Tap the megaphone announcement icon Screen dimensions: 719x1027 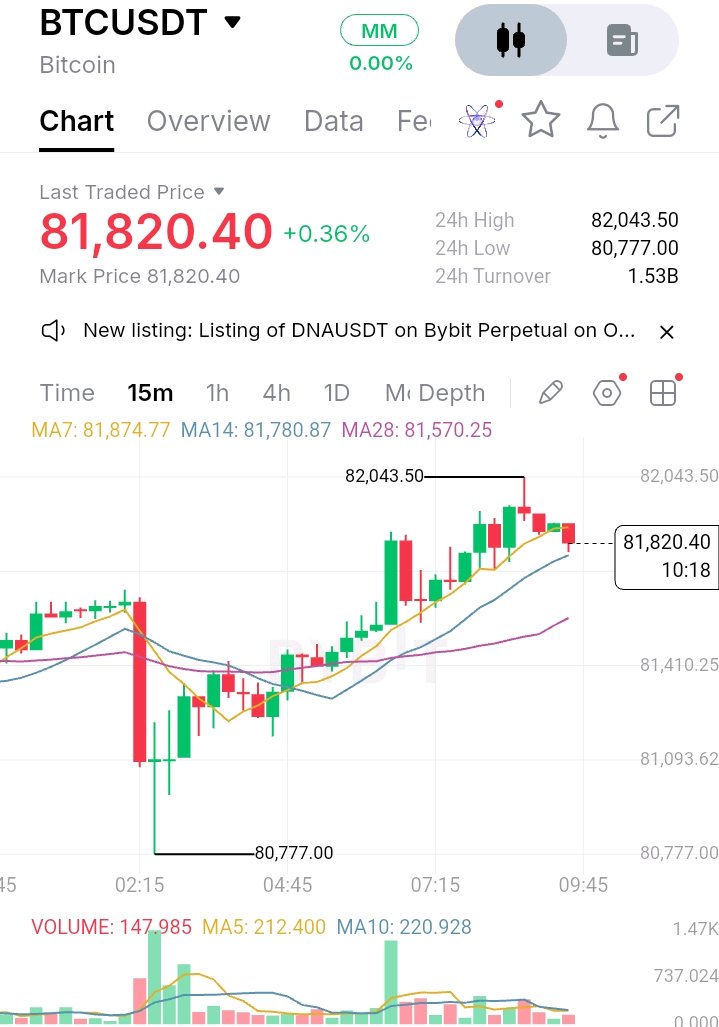point(54,331)
